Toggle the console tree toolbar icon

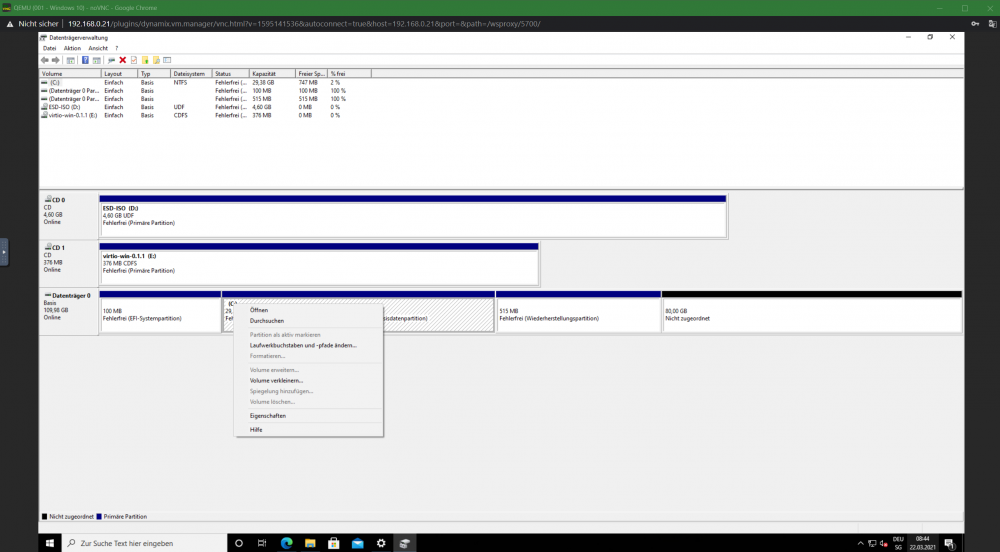click(x=71, y=60)
